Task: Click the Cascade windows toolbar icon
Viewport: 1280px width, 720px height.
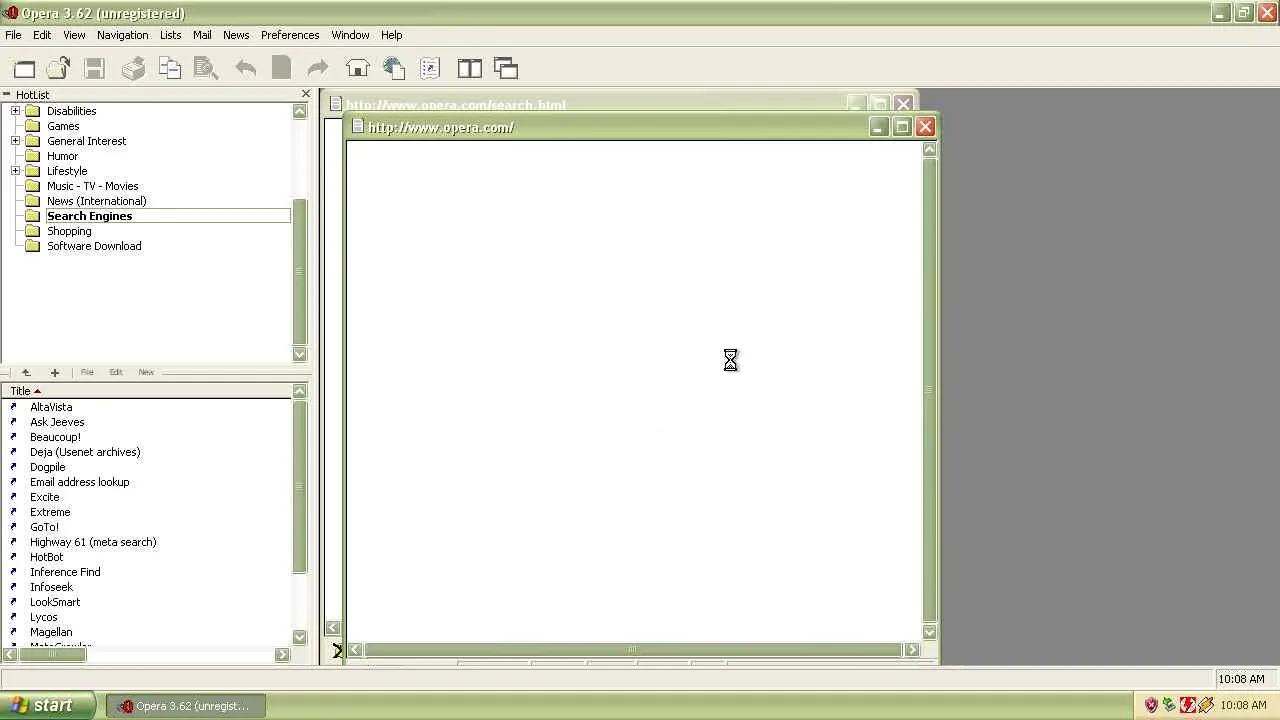Action: coord(506,68)
